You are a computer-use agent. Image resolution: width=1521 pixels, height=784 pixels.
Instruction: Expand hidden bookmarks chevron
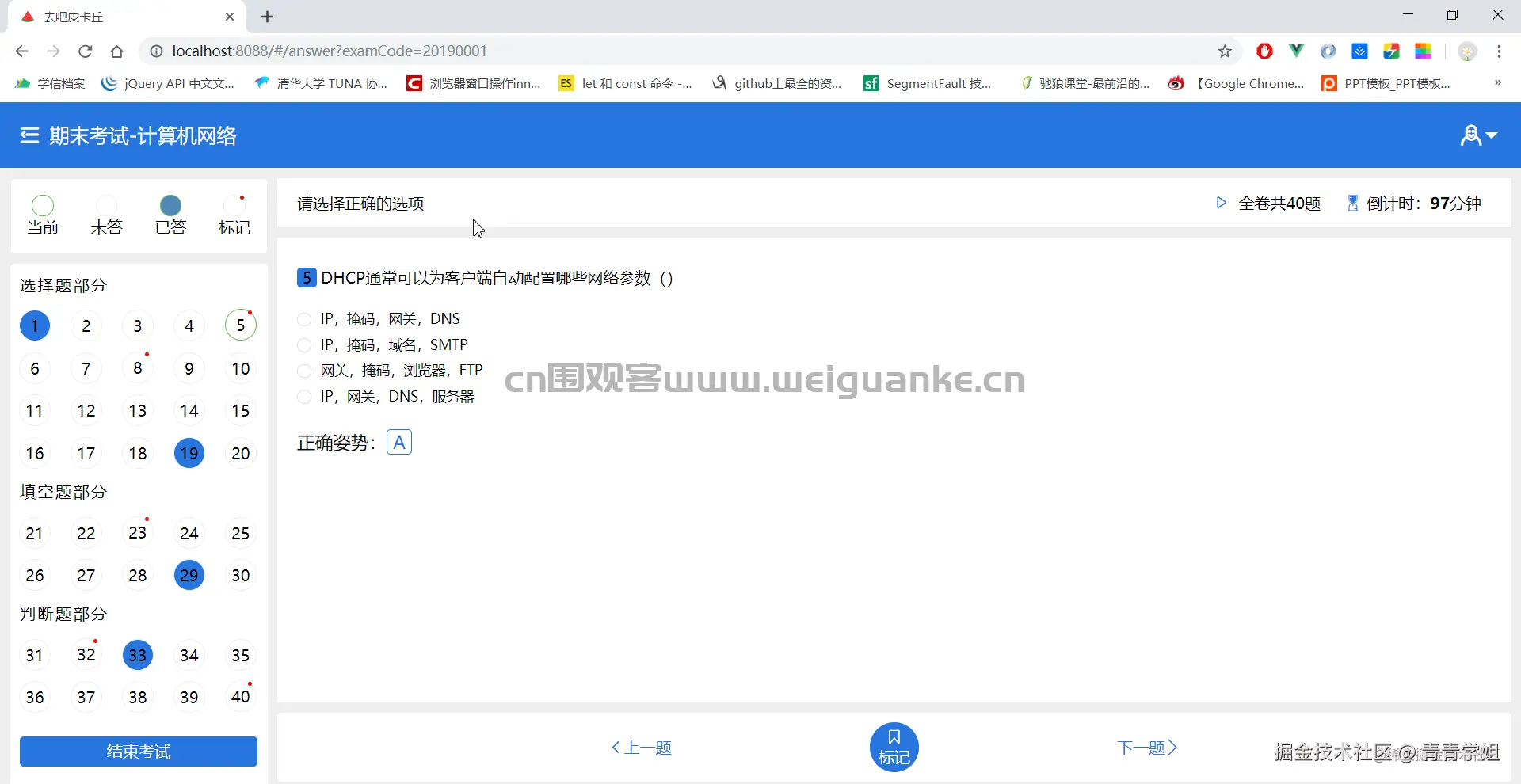coord(1497,82)
